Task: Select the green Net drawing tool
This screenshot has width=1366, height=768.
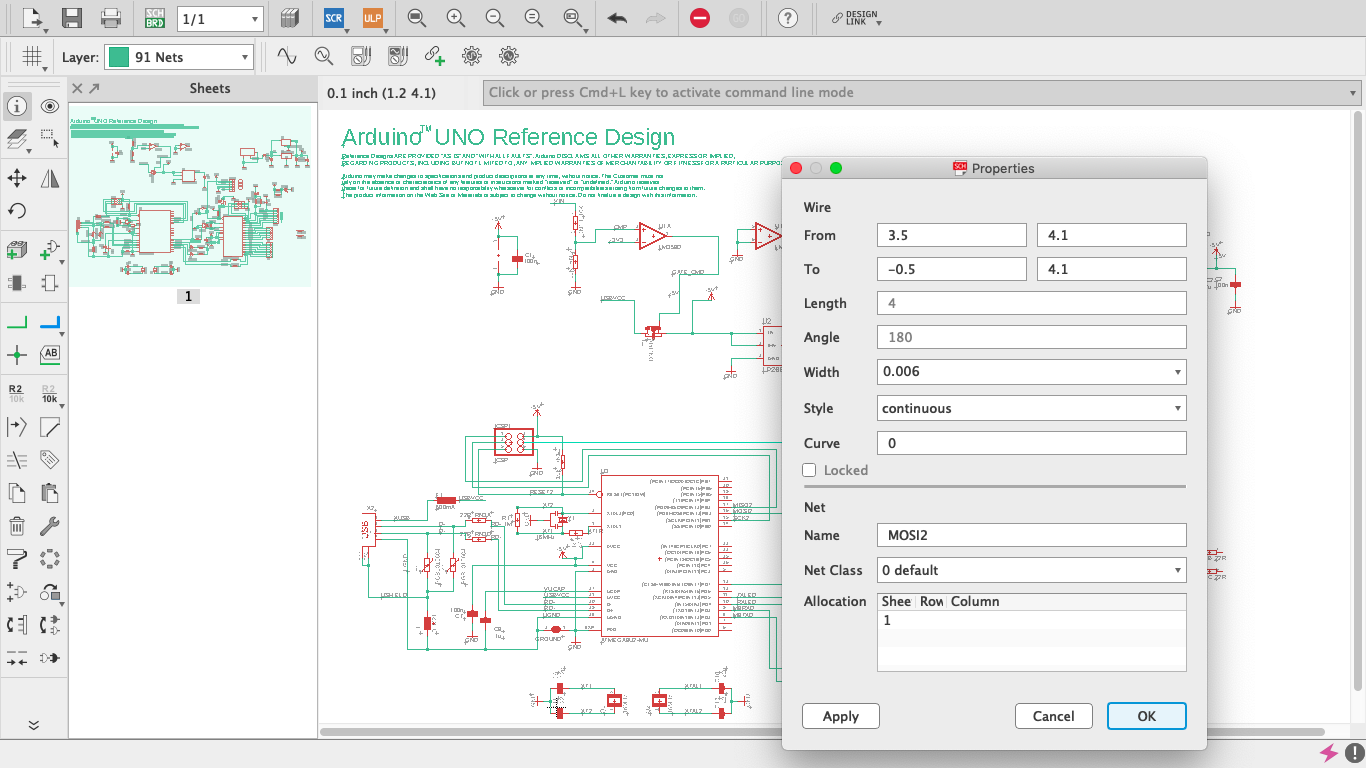Action: pyautogui.click(x=17, y=322)
